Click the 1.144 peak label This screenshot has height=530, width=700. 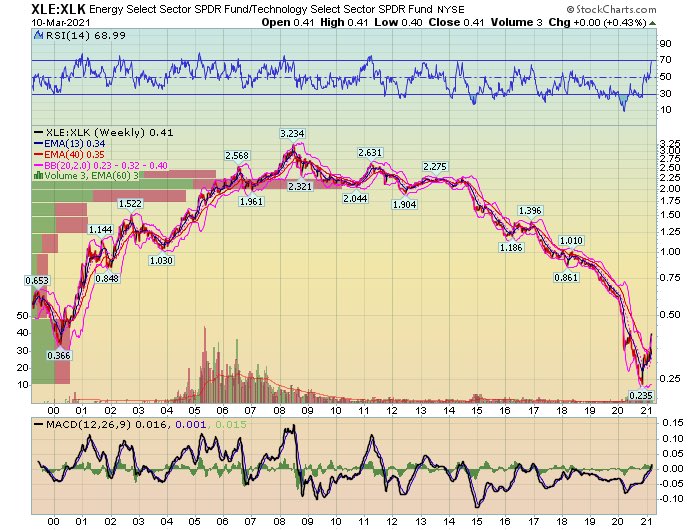[x=100, y=230]
